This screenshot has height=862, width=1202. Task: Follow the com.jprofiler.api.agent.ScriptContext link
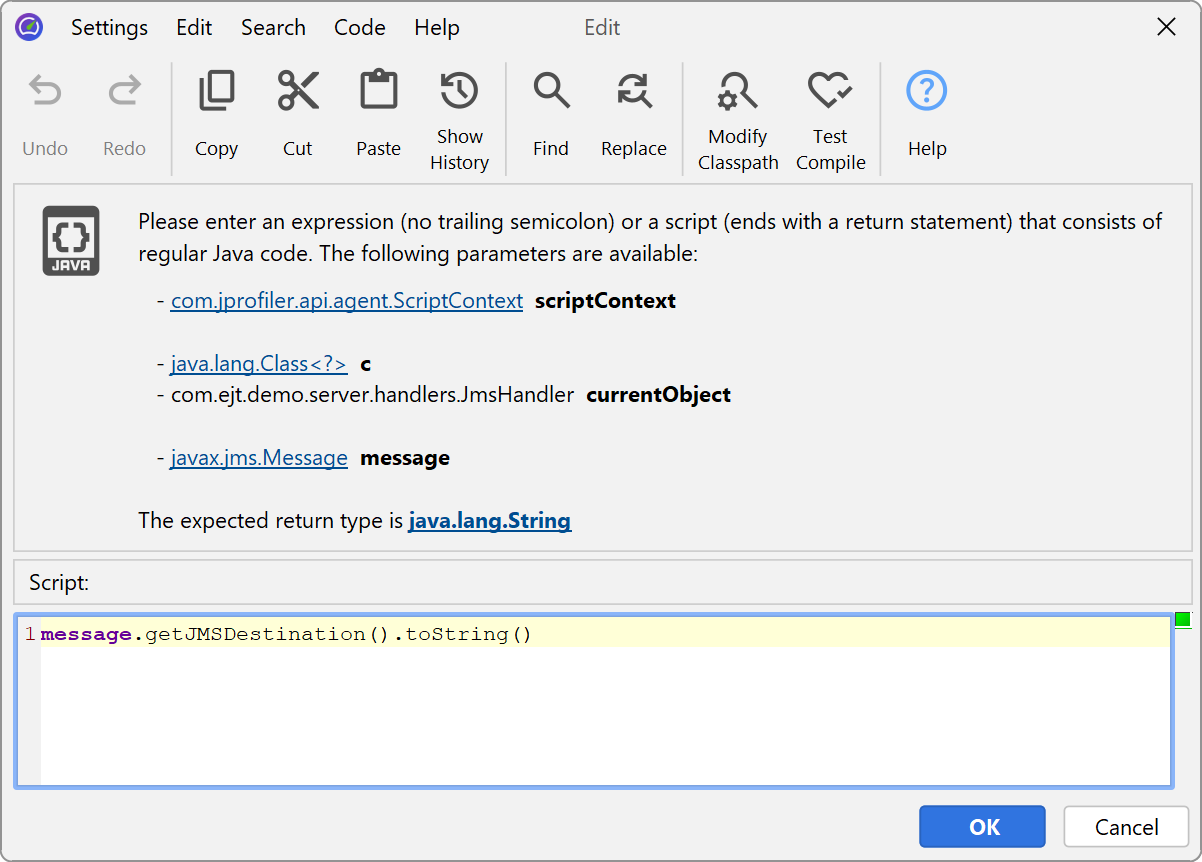(346, 301)
